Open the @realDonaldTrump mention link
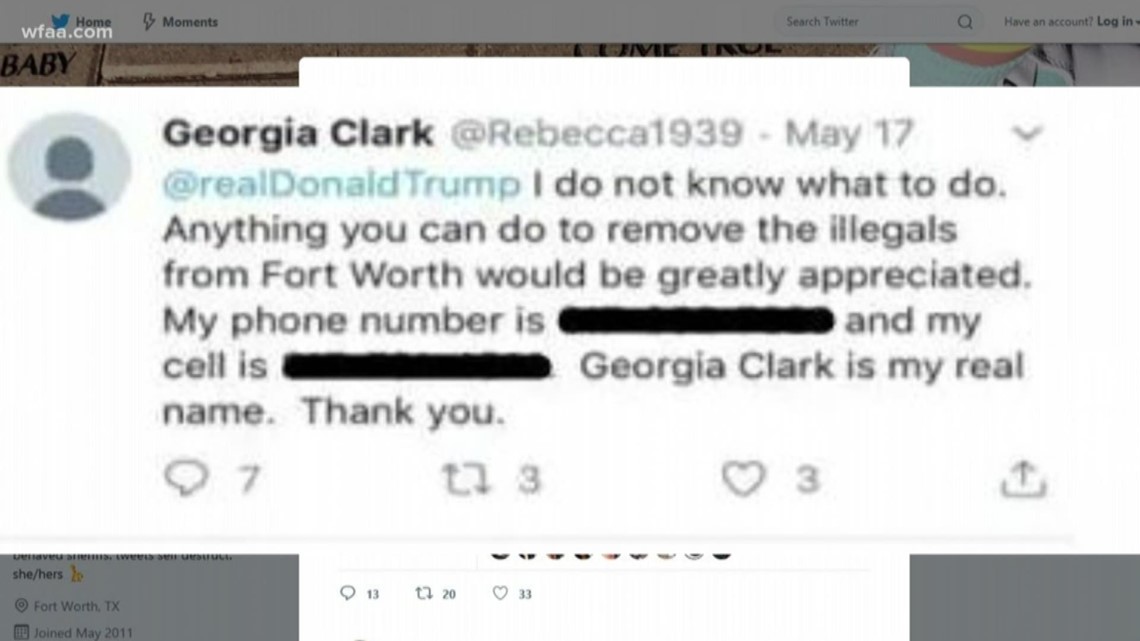The width and height of the screenshot is (1140, 641). click(x=342, y=184)
